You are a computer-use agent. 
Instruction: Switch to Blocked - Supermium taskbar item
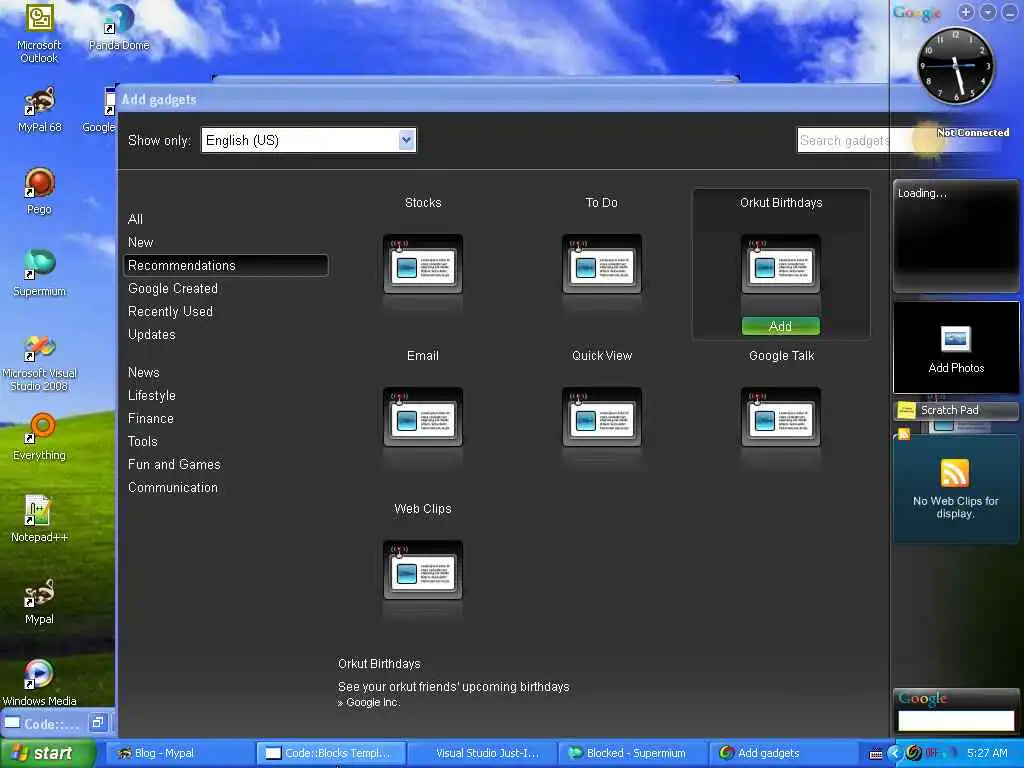click(x=633, y=753)
